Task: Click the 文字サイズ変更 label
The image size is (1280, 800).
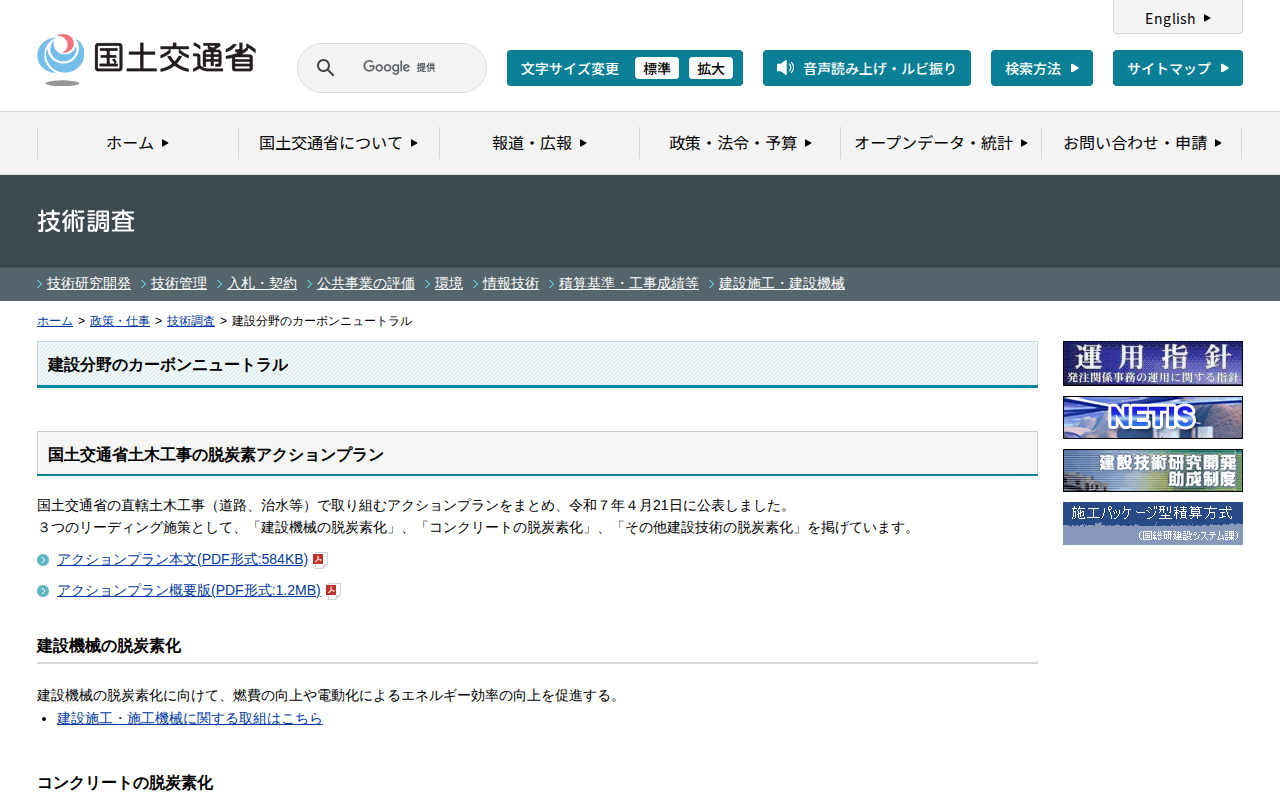Action: click(x=570, y=68)
